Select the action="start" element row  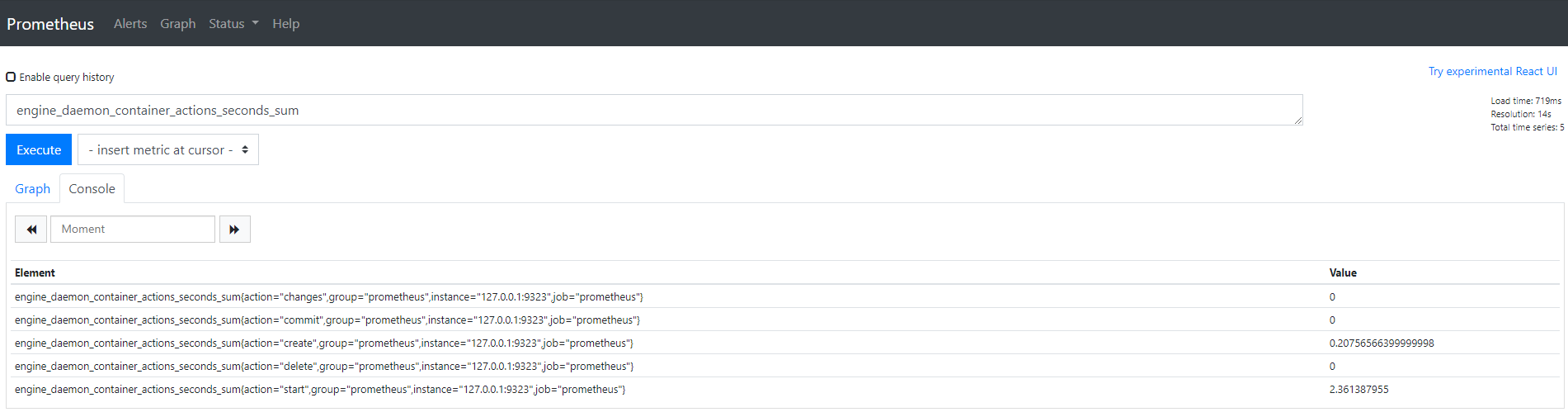[785, 389]
